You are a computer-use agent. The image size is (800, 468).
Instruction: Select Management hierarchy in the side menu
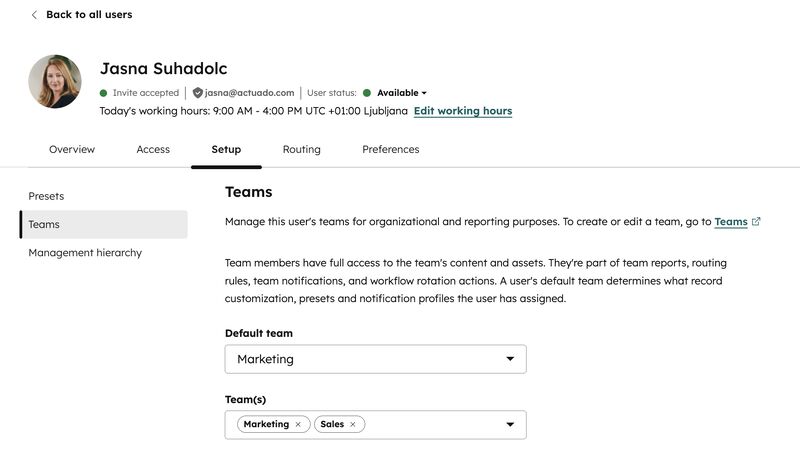(85, 253)
